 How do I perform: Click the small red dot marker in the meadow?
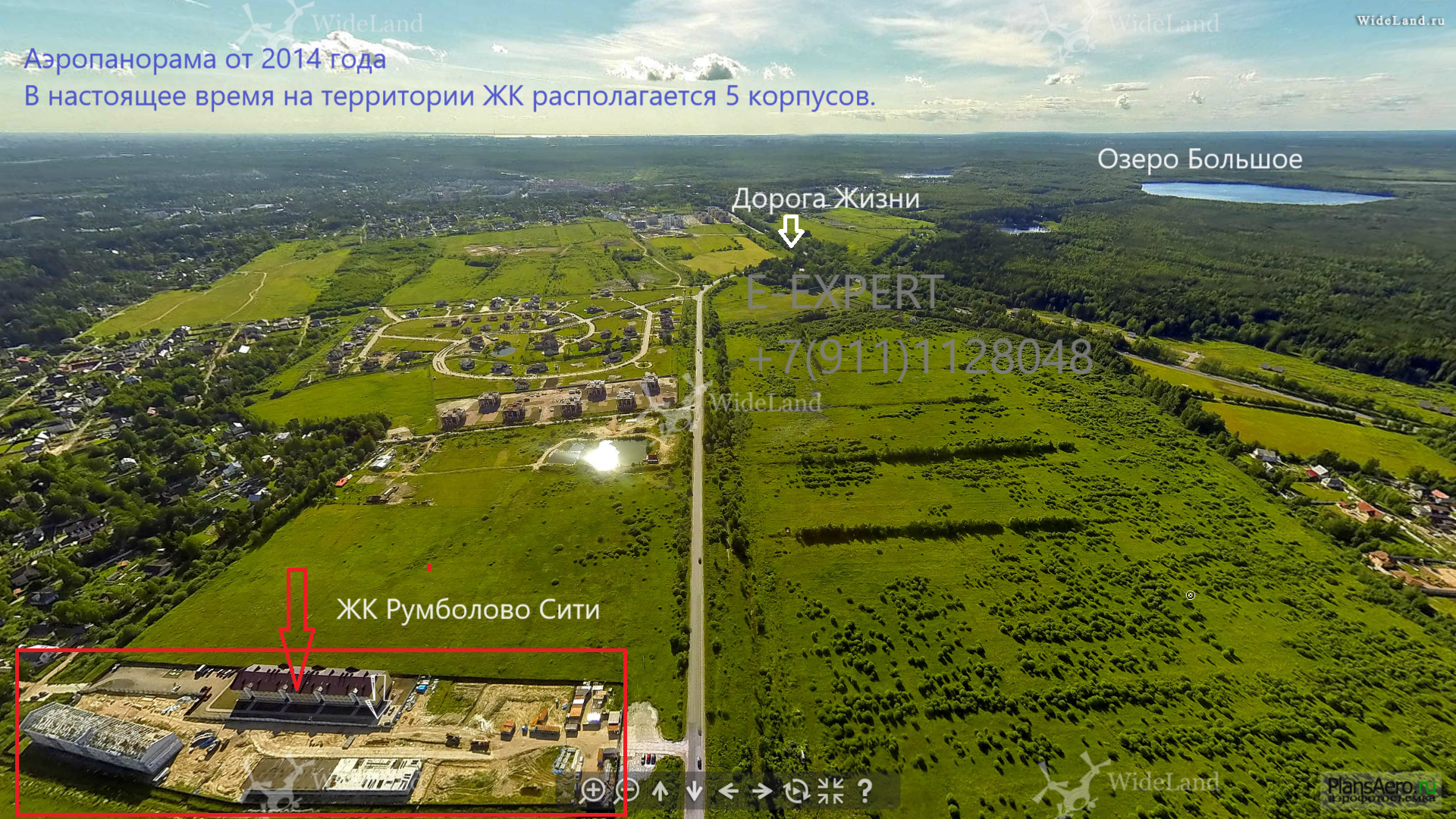pos(429,567)
